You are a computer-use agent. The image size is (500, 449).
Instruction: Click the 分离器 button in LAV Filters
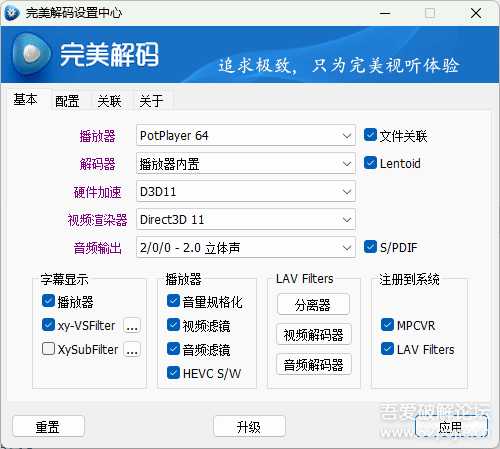(x=313, y=304)
